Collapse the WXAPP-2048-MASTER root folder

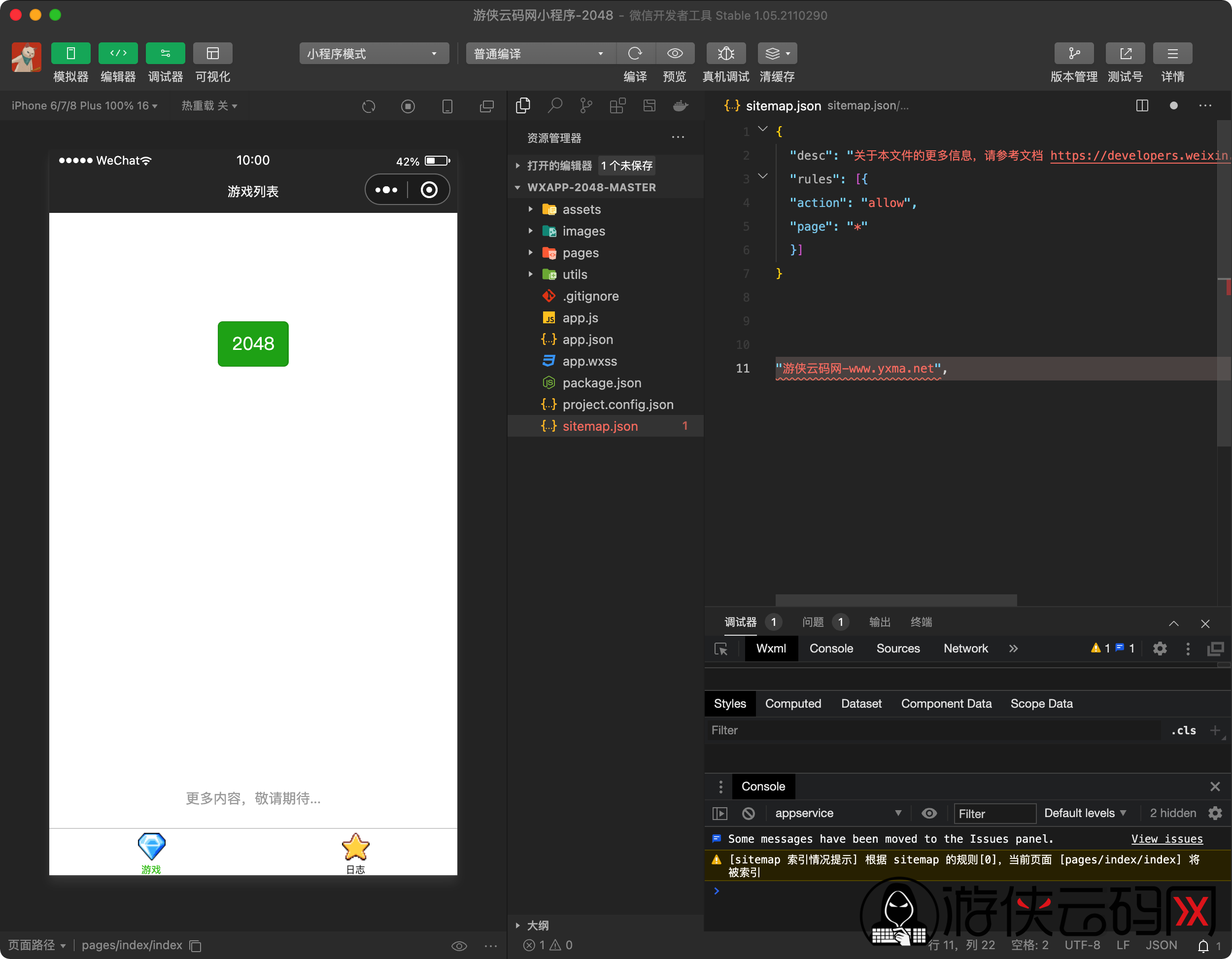[606, 187]
